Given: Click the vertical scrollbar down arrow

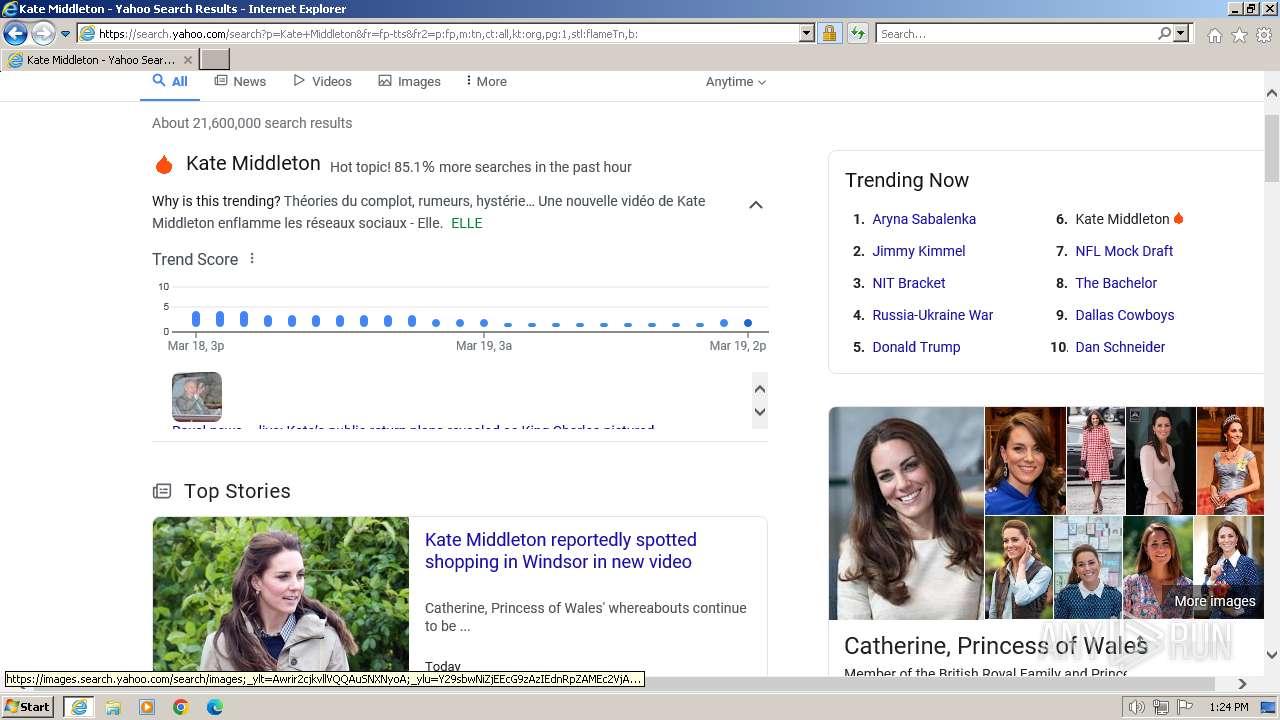Looking at the screenshot, I should [x=1272, y=655].
